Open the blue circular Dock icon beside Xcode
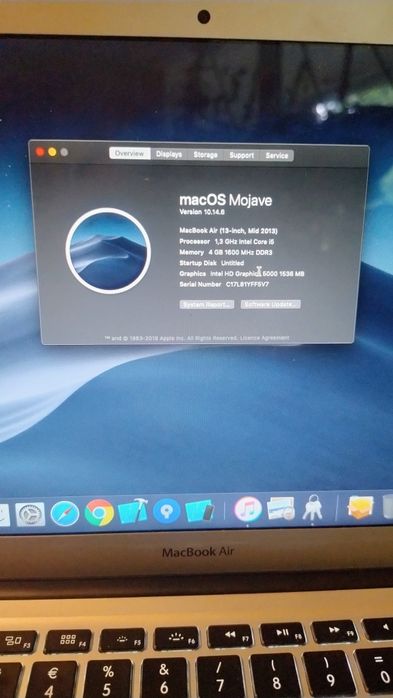393x698 pixels. point(166,511)
